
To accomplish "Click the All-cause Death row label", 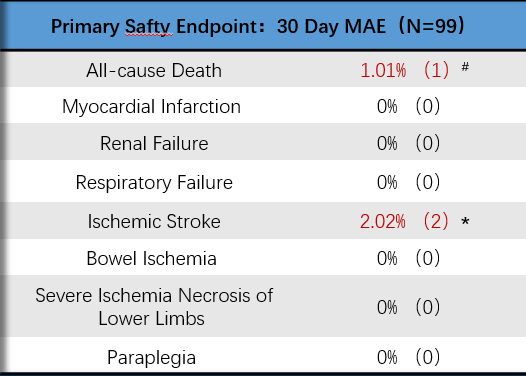I will click(154, 70).
